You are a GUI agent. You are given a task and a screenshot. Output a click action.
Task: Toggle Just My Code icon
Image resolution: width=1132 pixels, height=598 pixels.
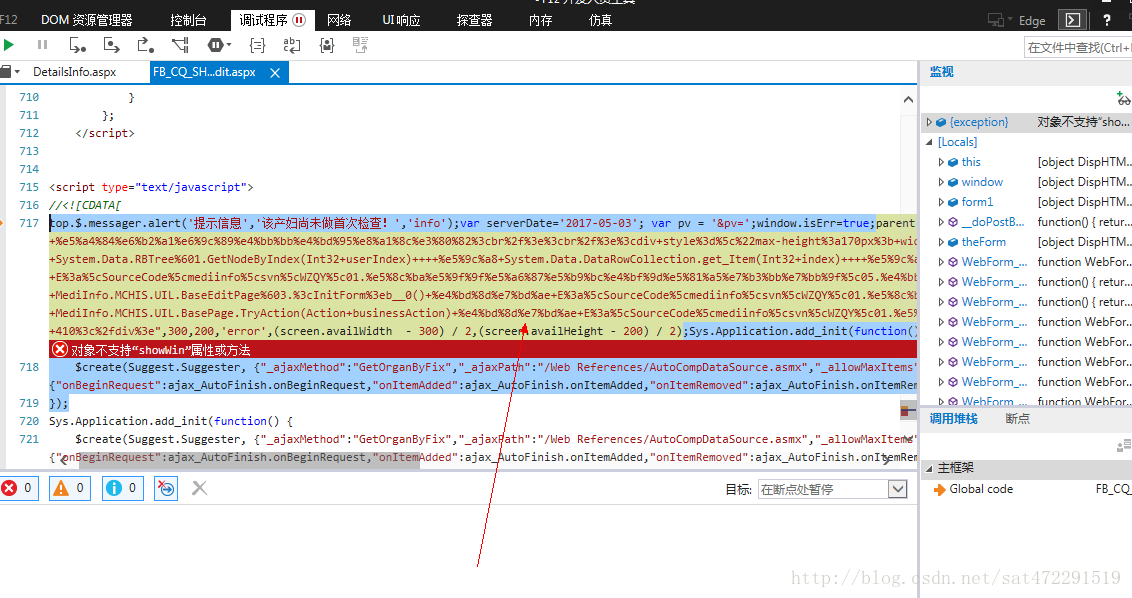pyautogui.click(x=327, y=46)
